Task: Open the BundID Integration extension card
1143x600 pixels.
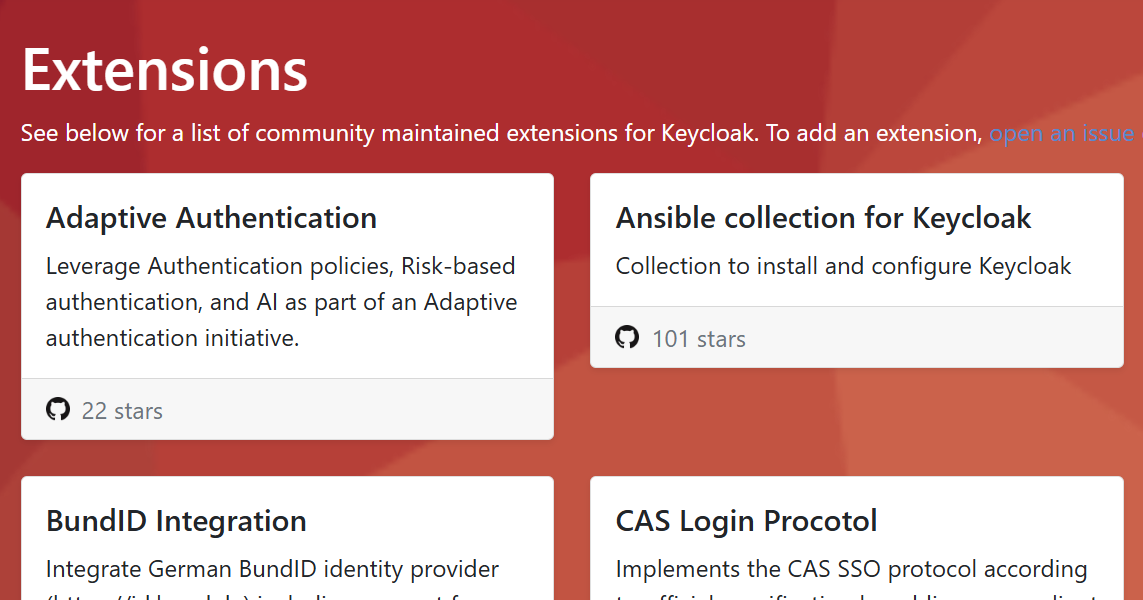Action: (x=287, y=540)
